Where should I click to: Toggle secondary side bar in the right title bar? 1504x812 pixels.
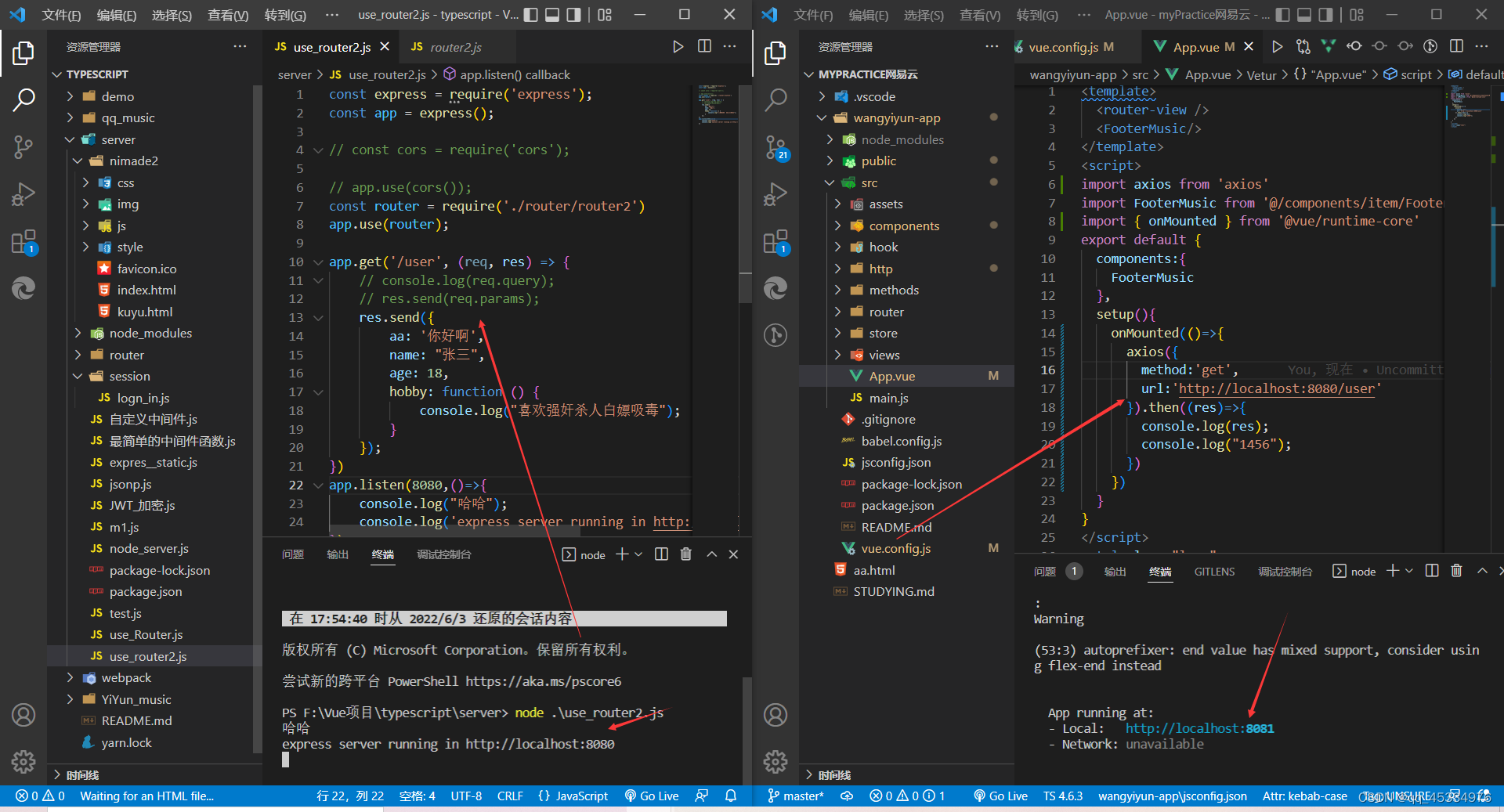coord(1326,14)
